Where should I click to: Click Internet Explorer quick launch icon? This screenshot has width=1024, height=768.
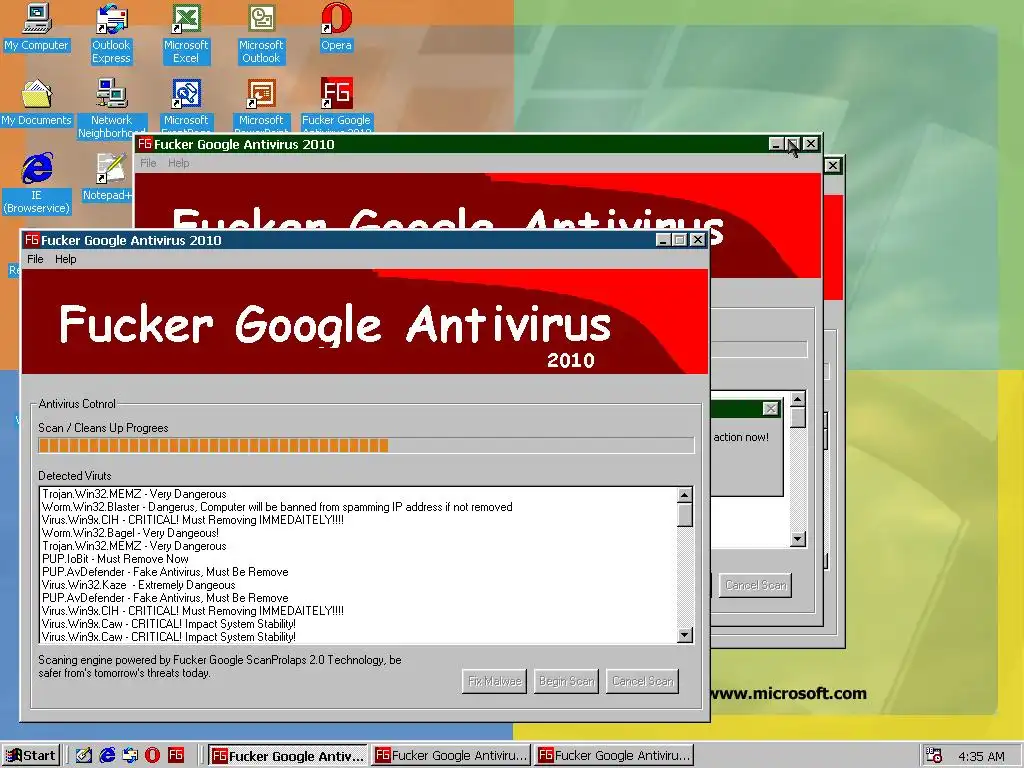coord(107,756)
